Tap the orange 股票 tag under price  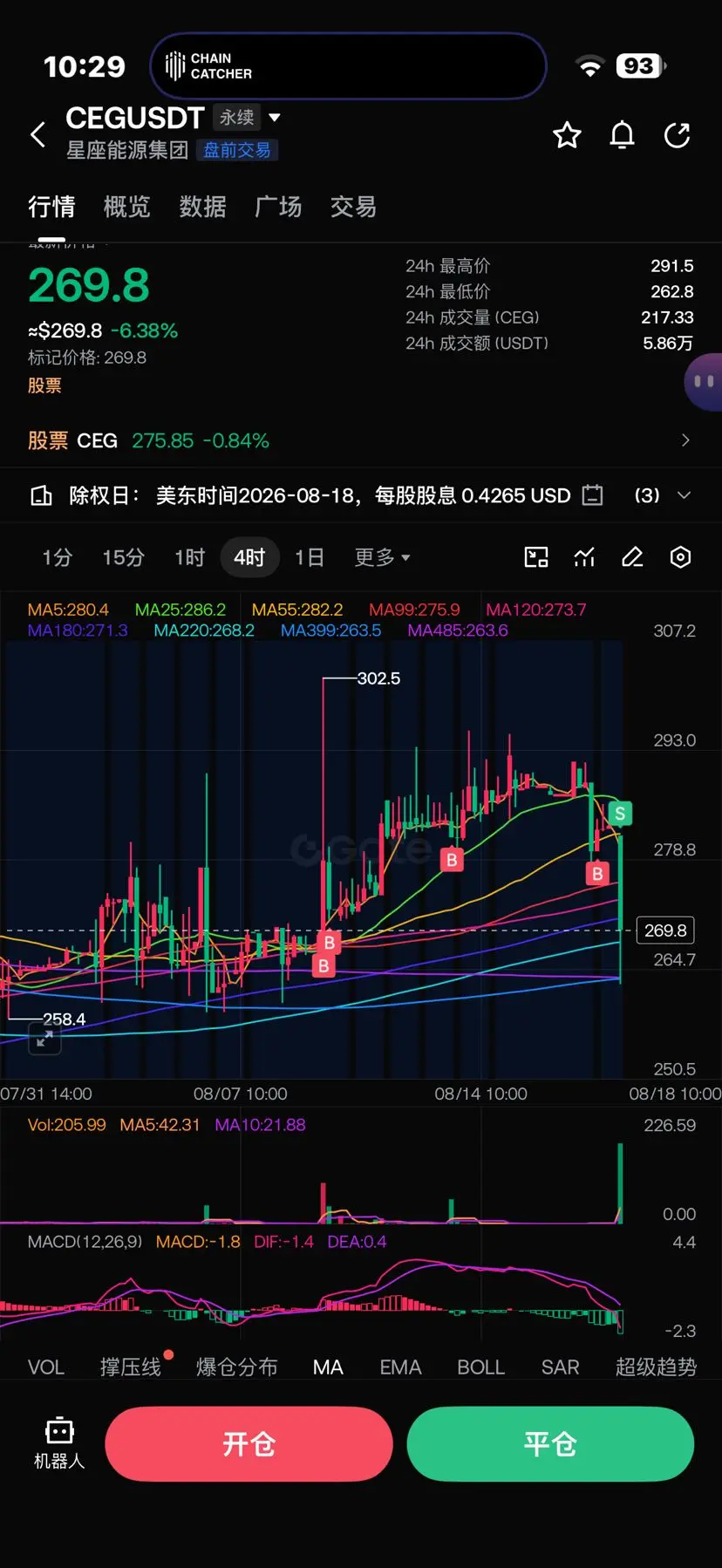click(44, 385)
